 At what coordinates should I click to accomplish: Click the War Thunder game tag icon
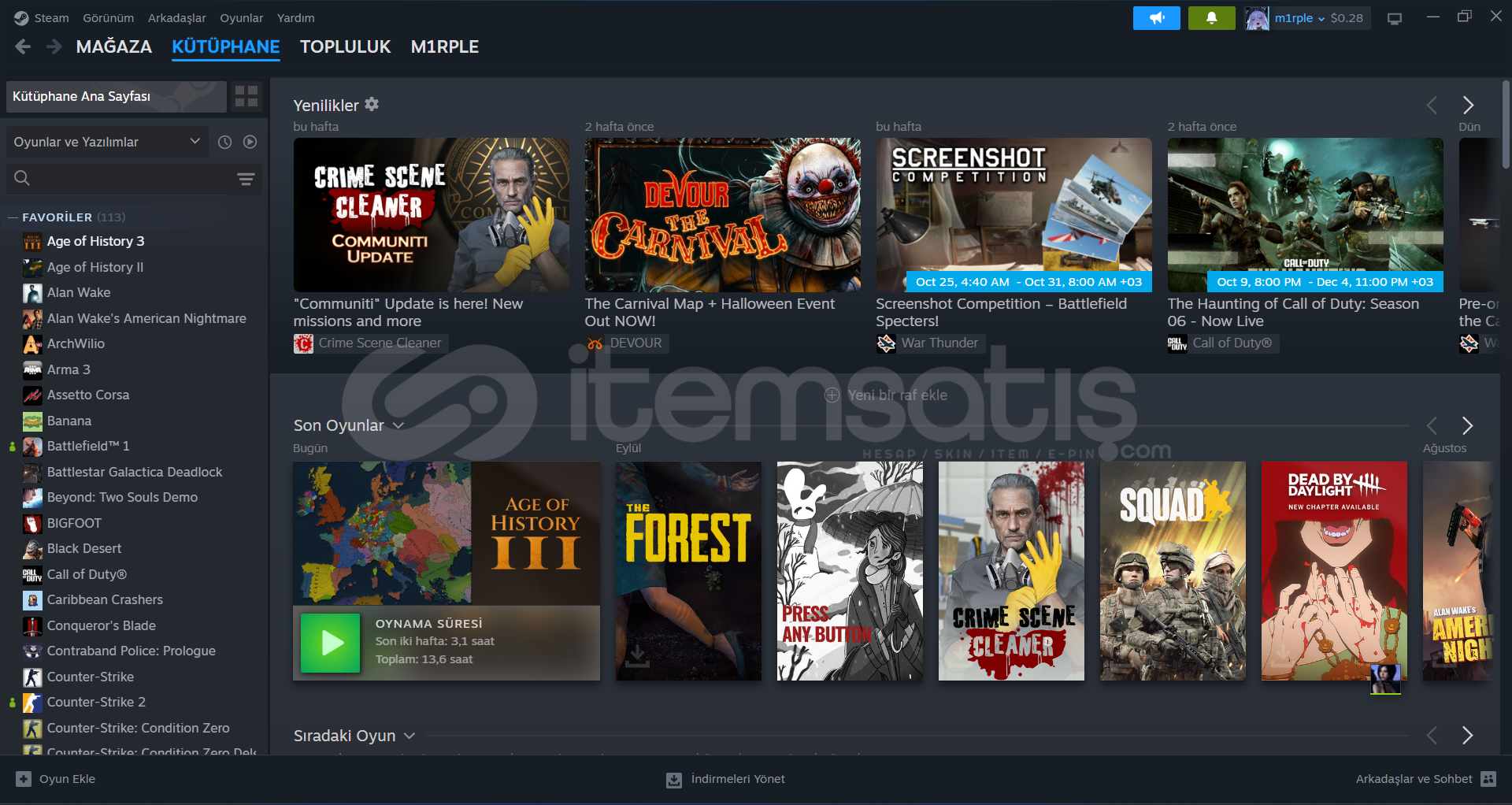click(886, 343)
